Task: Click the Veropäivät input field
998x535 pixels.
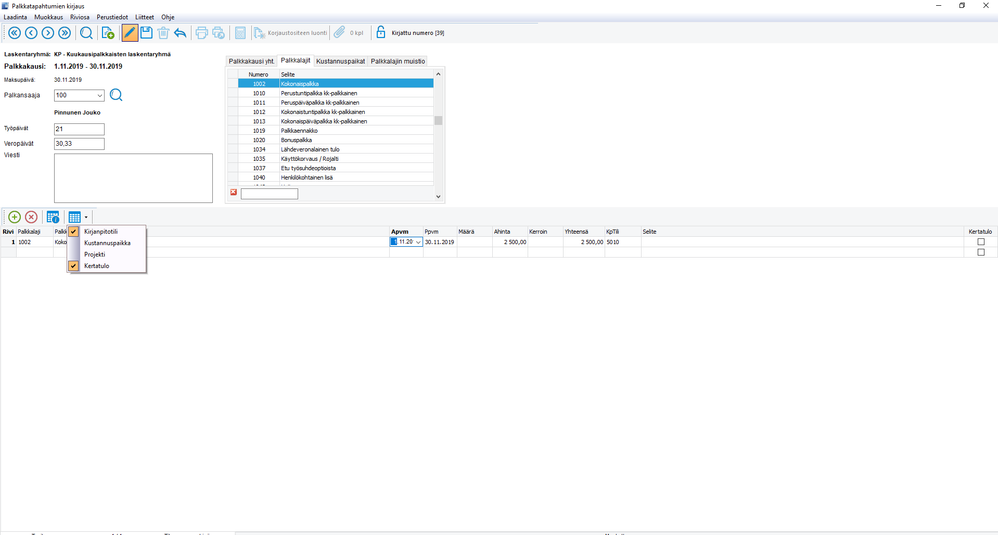Action: [79, 144]
